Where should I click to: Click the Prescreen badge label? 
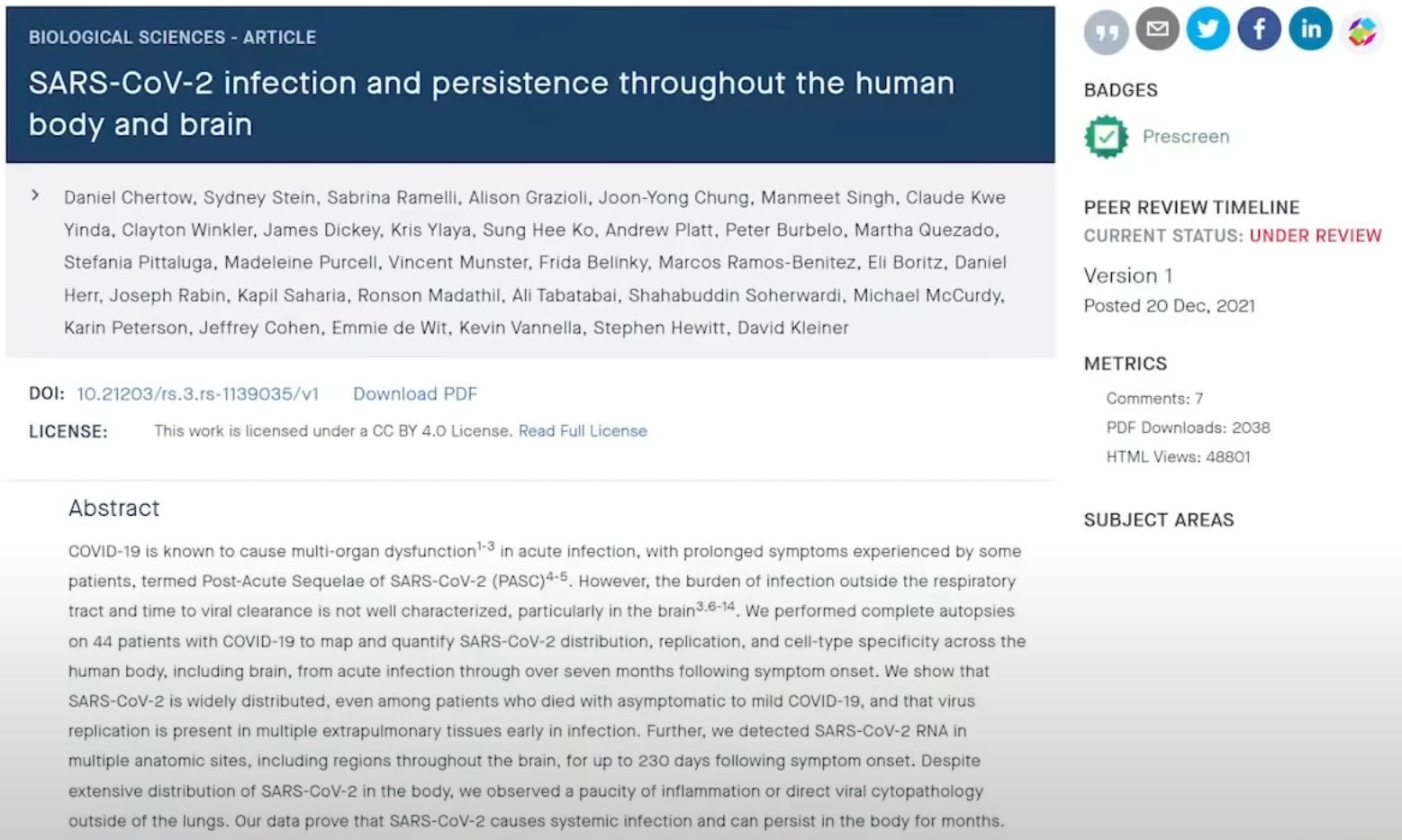tap(1186, 137)
